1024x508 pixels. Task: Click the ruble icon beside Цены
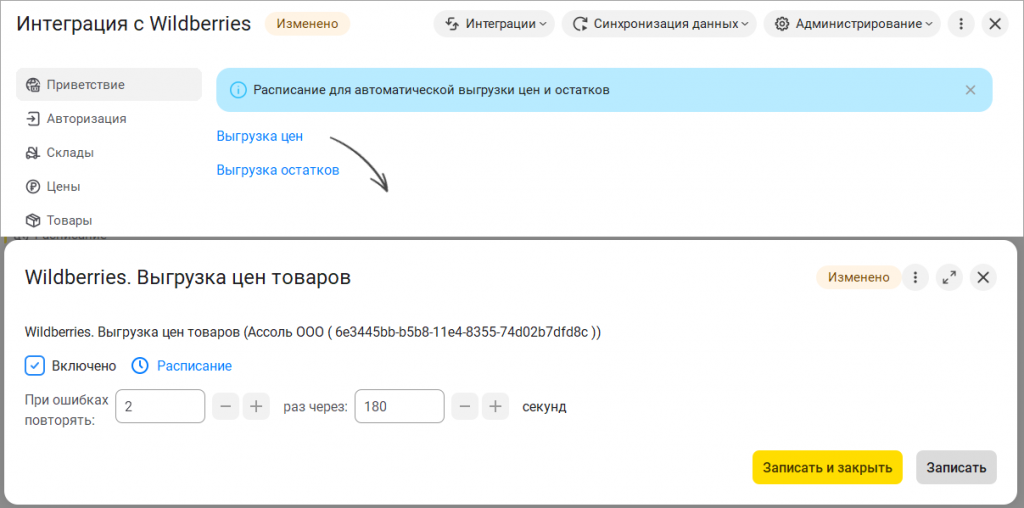33,187
